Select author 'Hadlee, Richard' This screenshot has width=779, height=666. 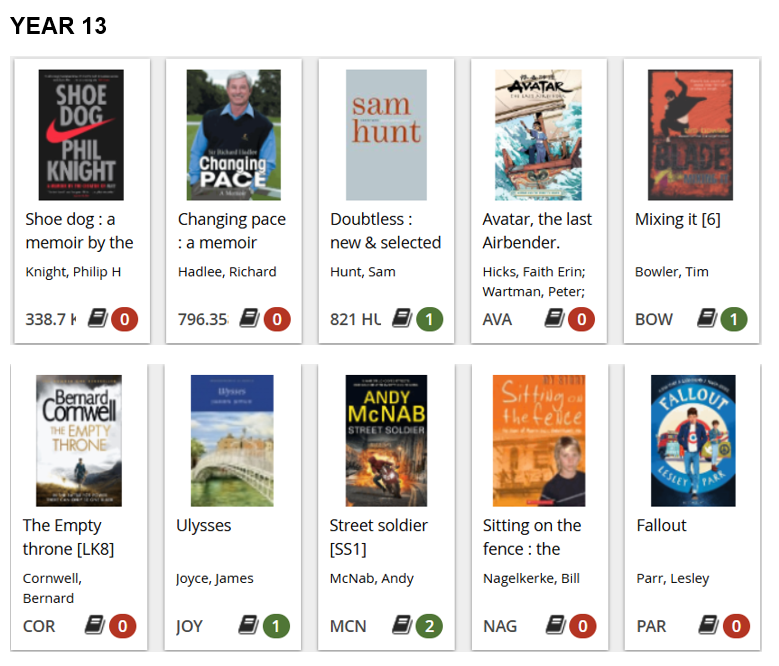point(227,272)
